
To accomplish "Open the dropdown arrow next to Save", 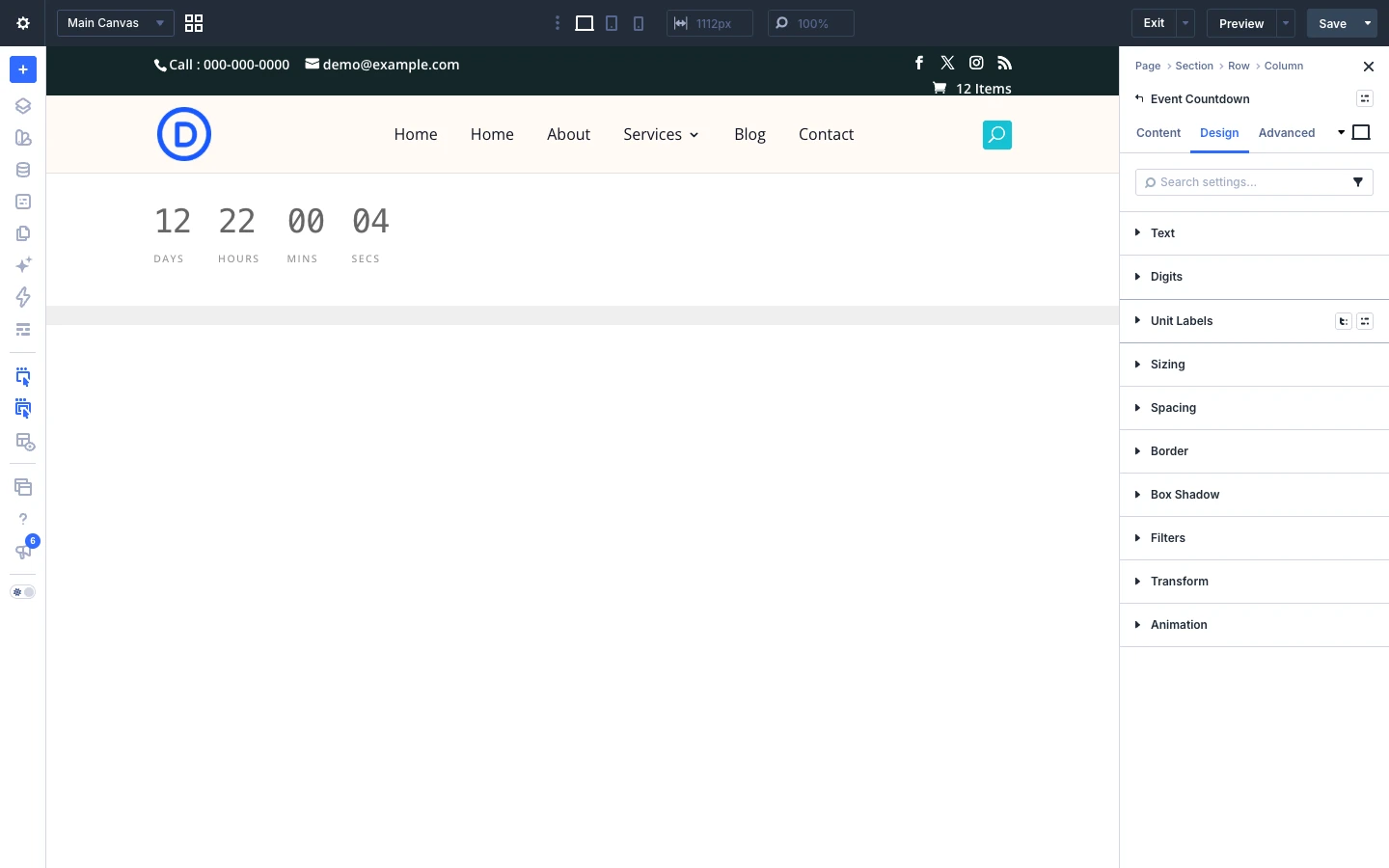I will 1368,23.
